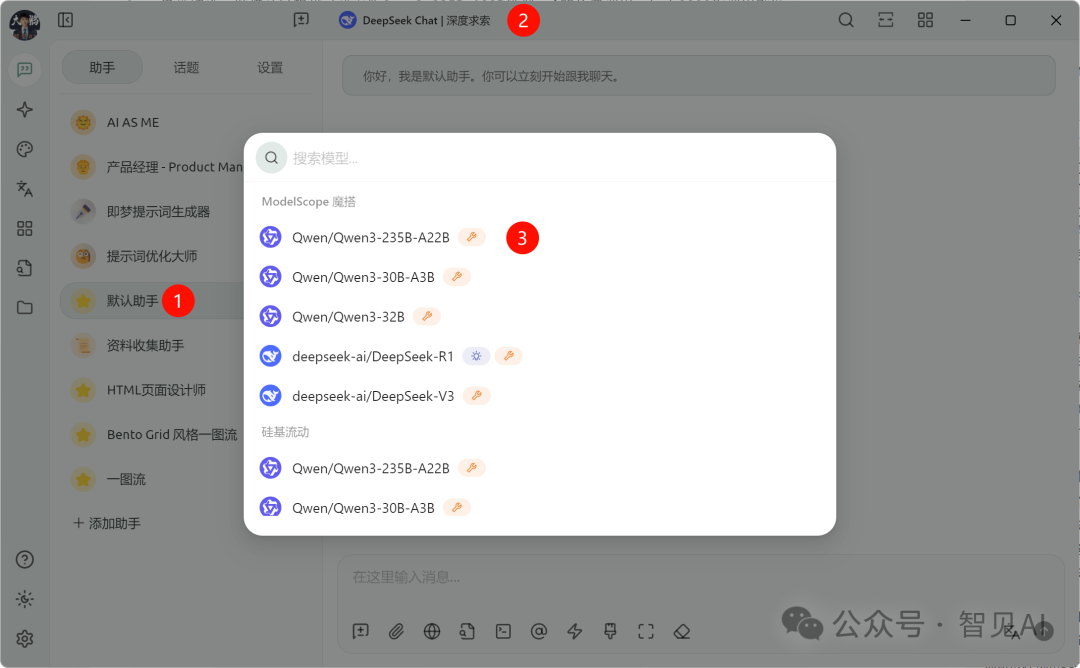Toggle the light/dark theme icon
This screenshot has width=1080, height=668.
(x=25, y=599)
